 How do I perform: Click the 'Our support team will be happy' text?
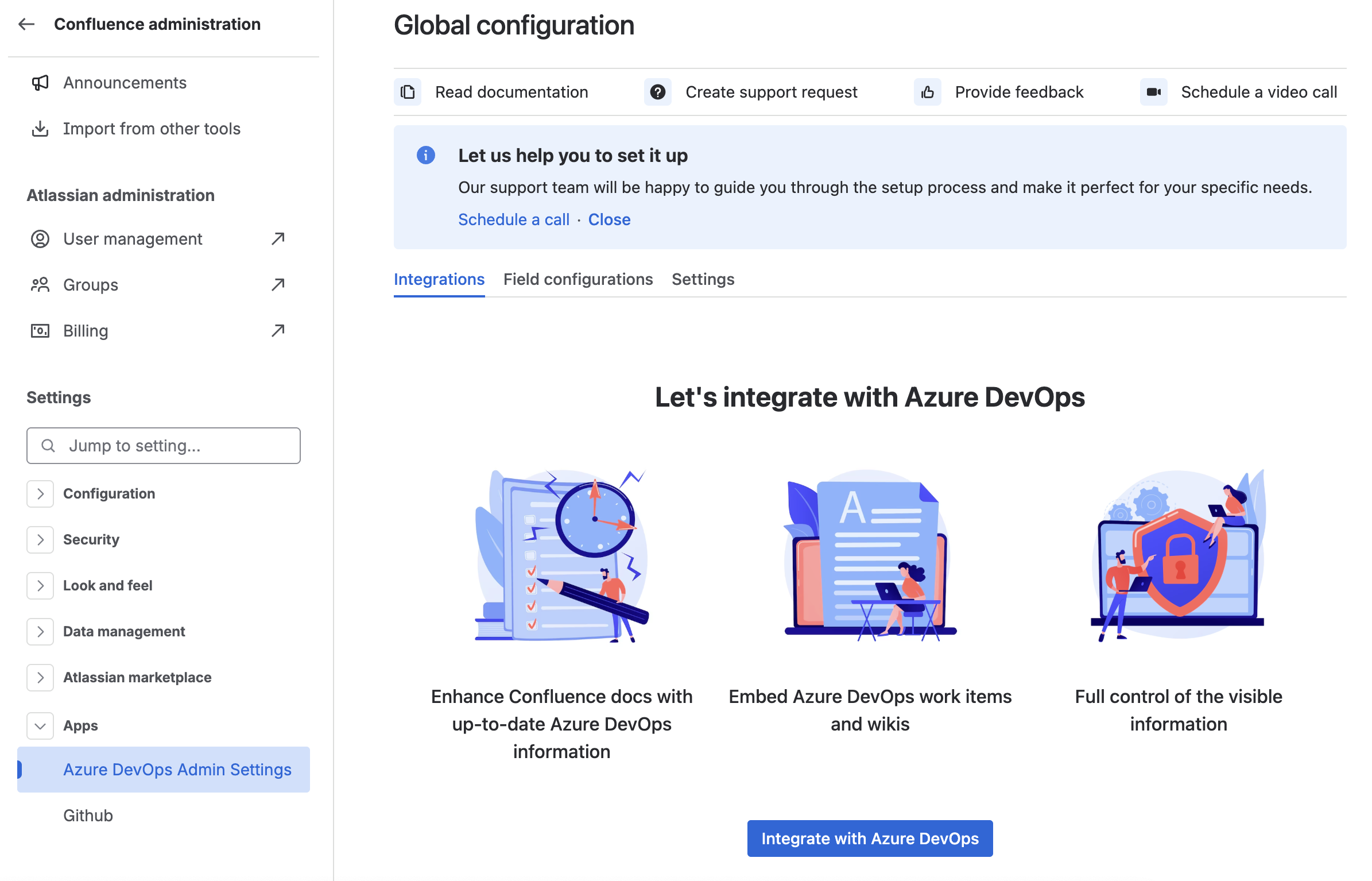tap(885, 187)
